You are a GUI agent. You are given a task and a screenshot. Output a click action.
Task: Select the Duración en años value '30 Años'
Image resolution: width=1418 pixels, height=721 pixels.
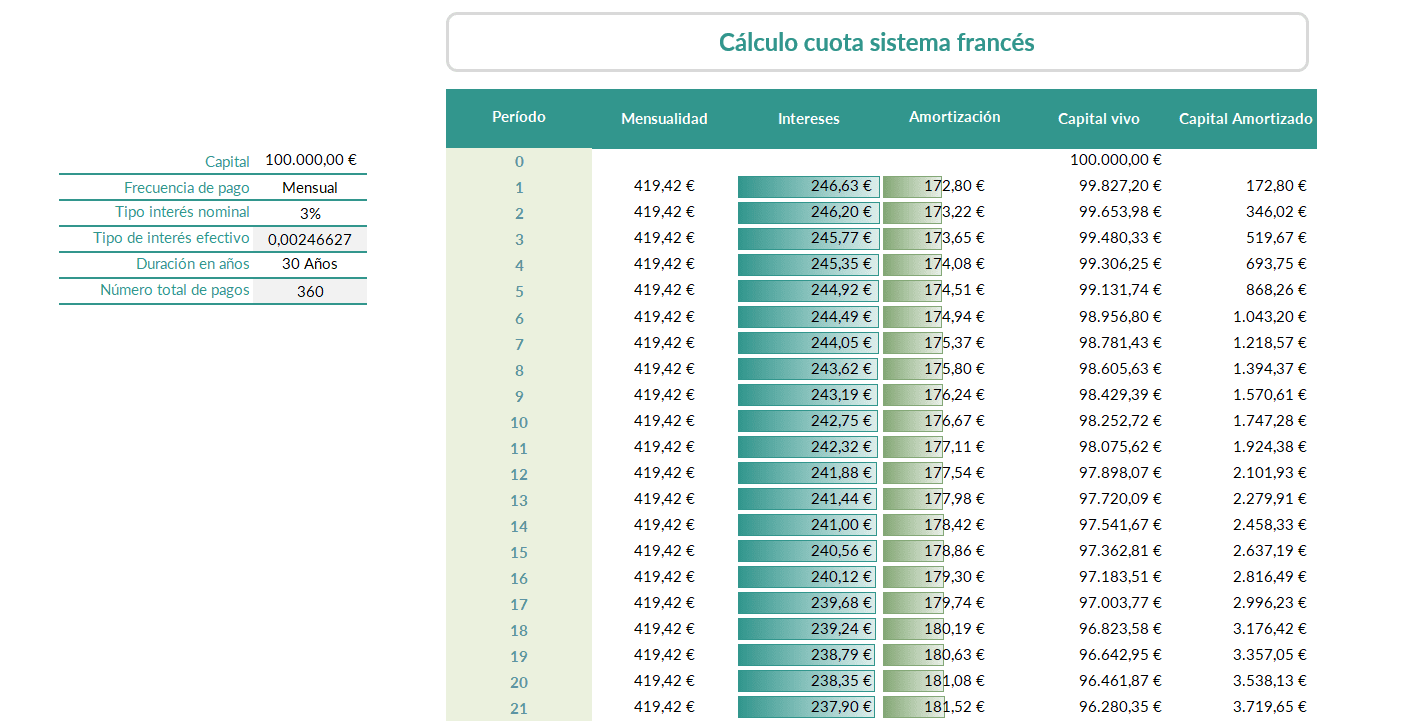(x=310, y=265)
